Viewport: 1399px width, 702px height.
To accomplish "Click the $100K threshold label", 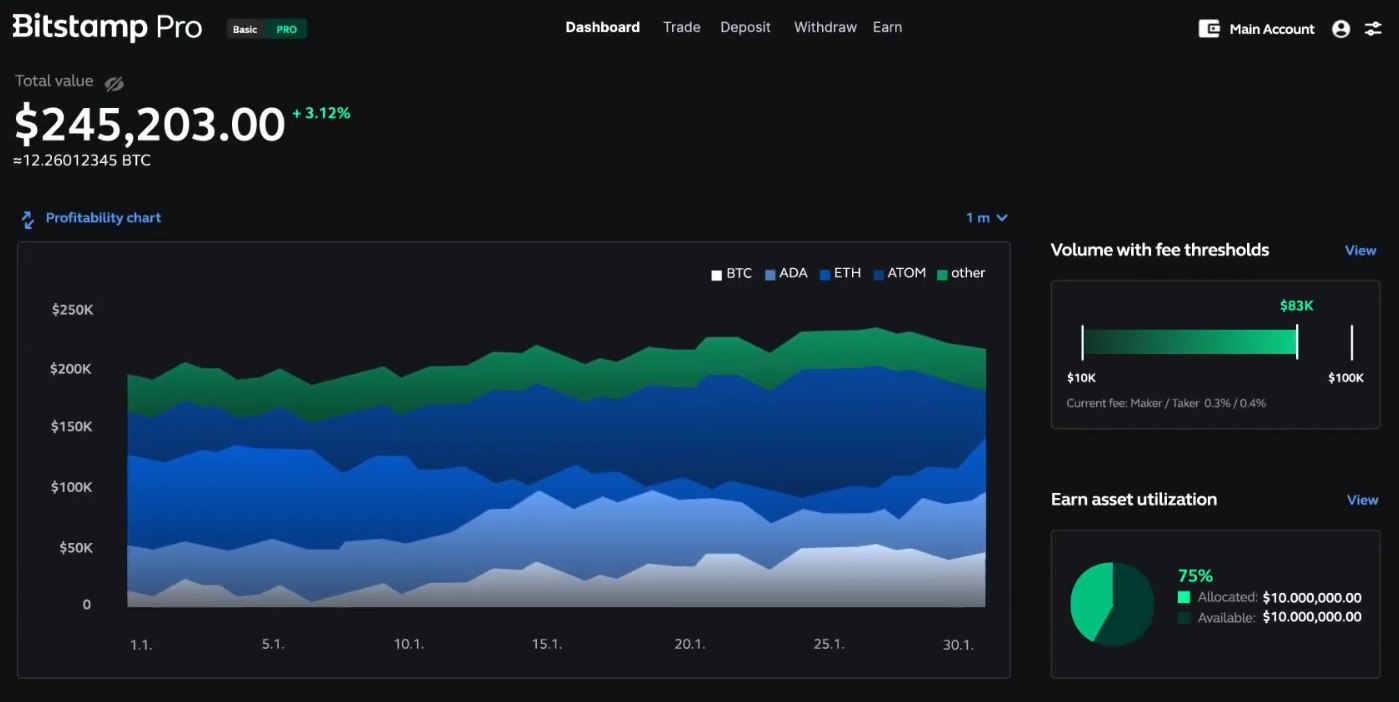I will (x=1346, y=378).
